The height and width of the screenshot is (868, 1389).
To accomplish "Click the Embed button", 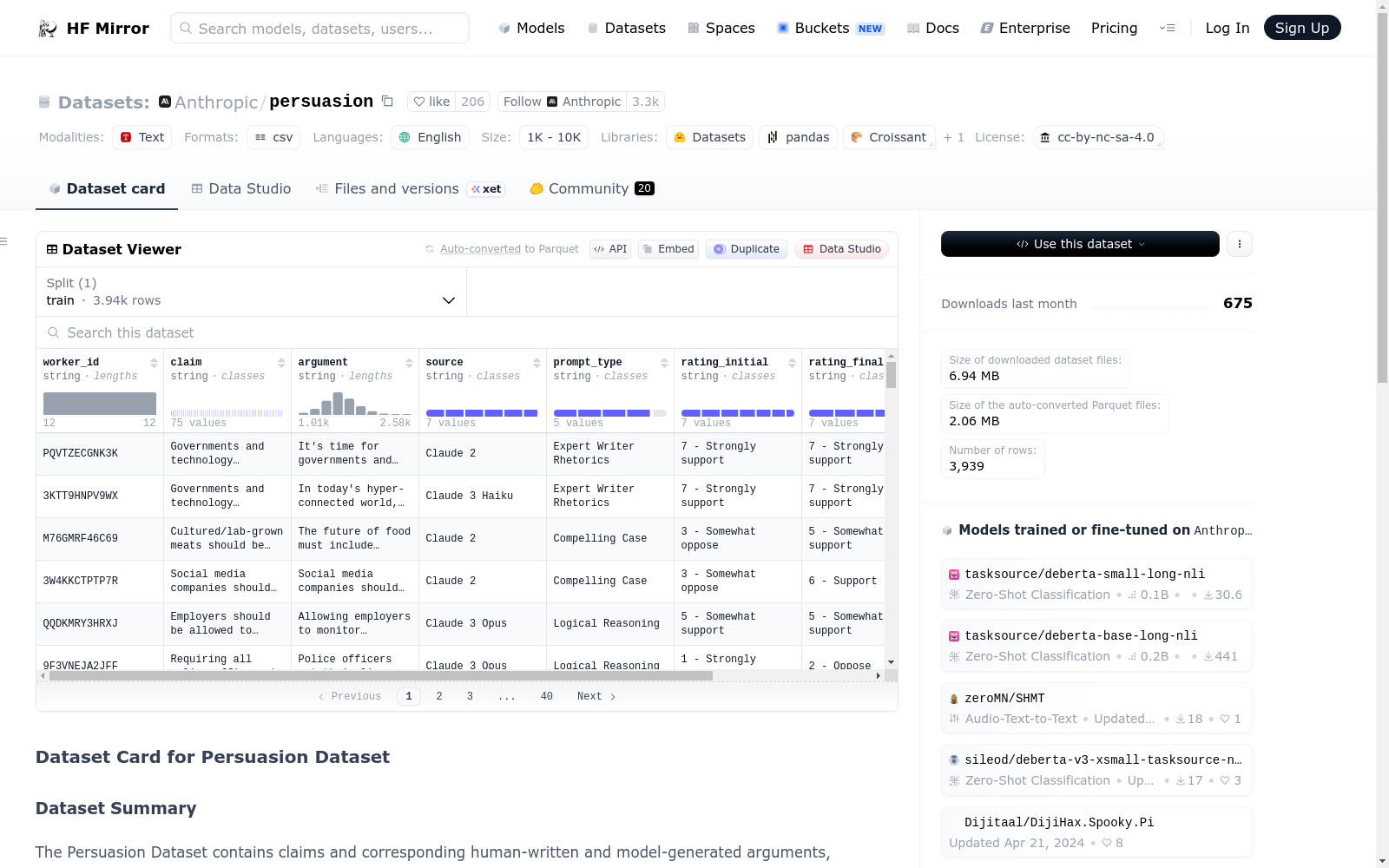I will (668, 249).
